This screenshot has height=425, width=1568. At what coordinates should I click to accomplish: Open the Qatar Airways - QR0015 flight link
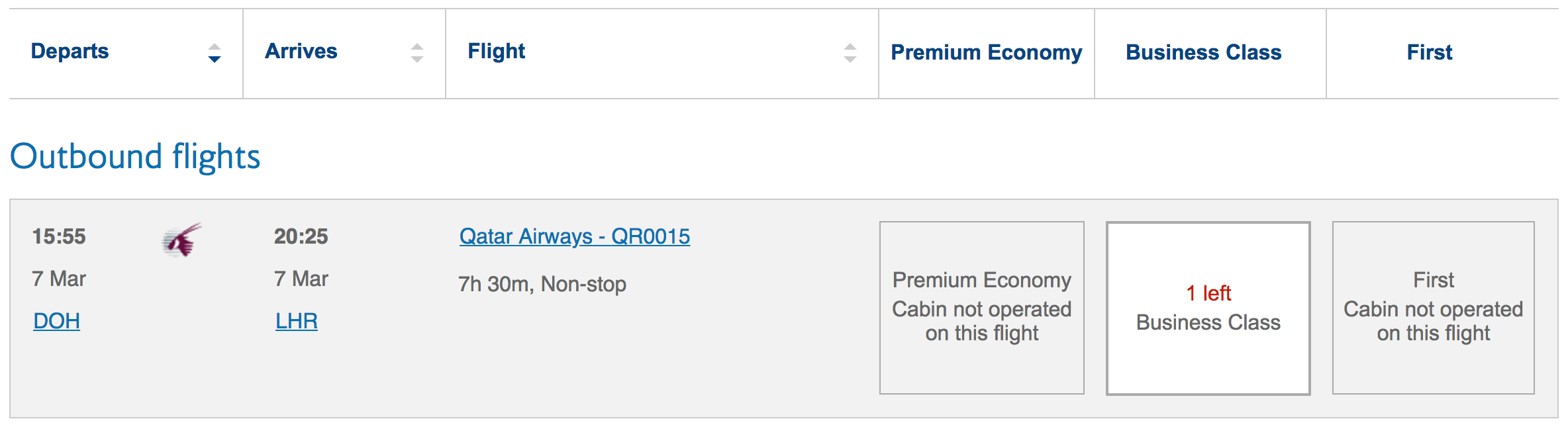point(575,236)
